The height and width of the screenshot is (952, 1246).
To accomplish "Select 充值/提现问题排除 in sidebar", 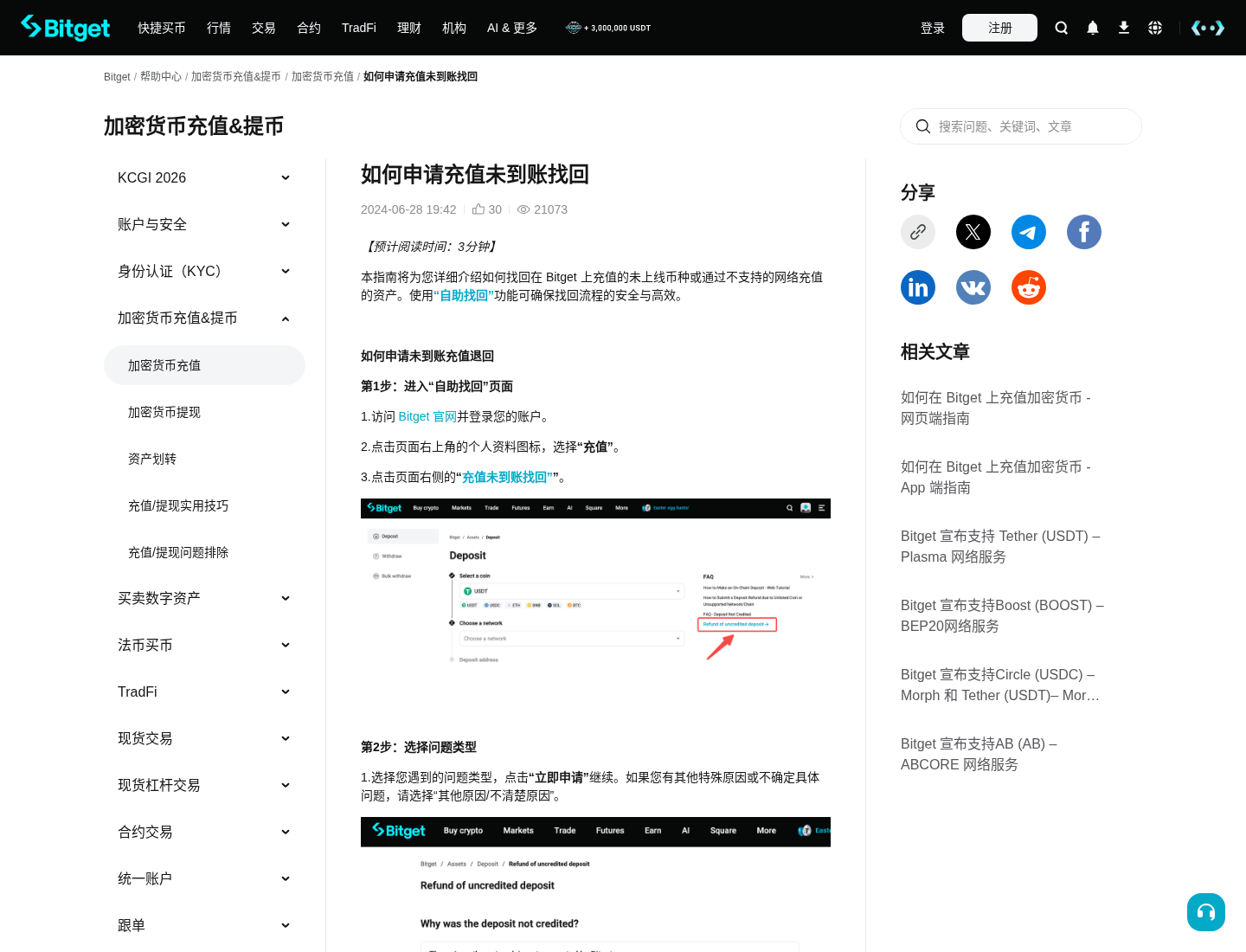I will [x=204, y=552].
